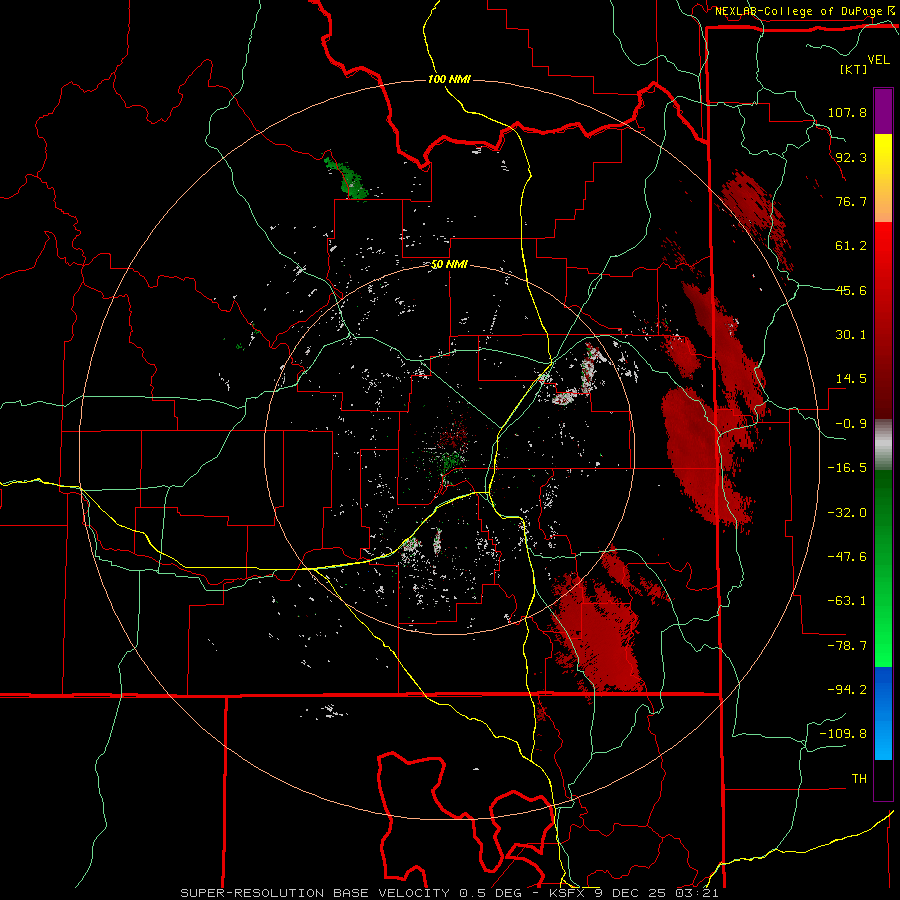Click the Super-Resolution Base Velocity caption
This screenshot has width=900, height=900.
(449, 893)
